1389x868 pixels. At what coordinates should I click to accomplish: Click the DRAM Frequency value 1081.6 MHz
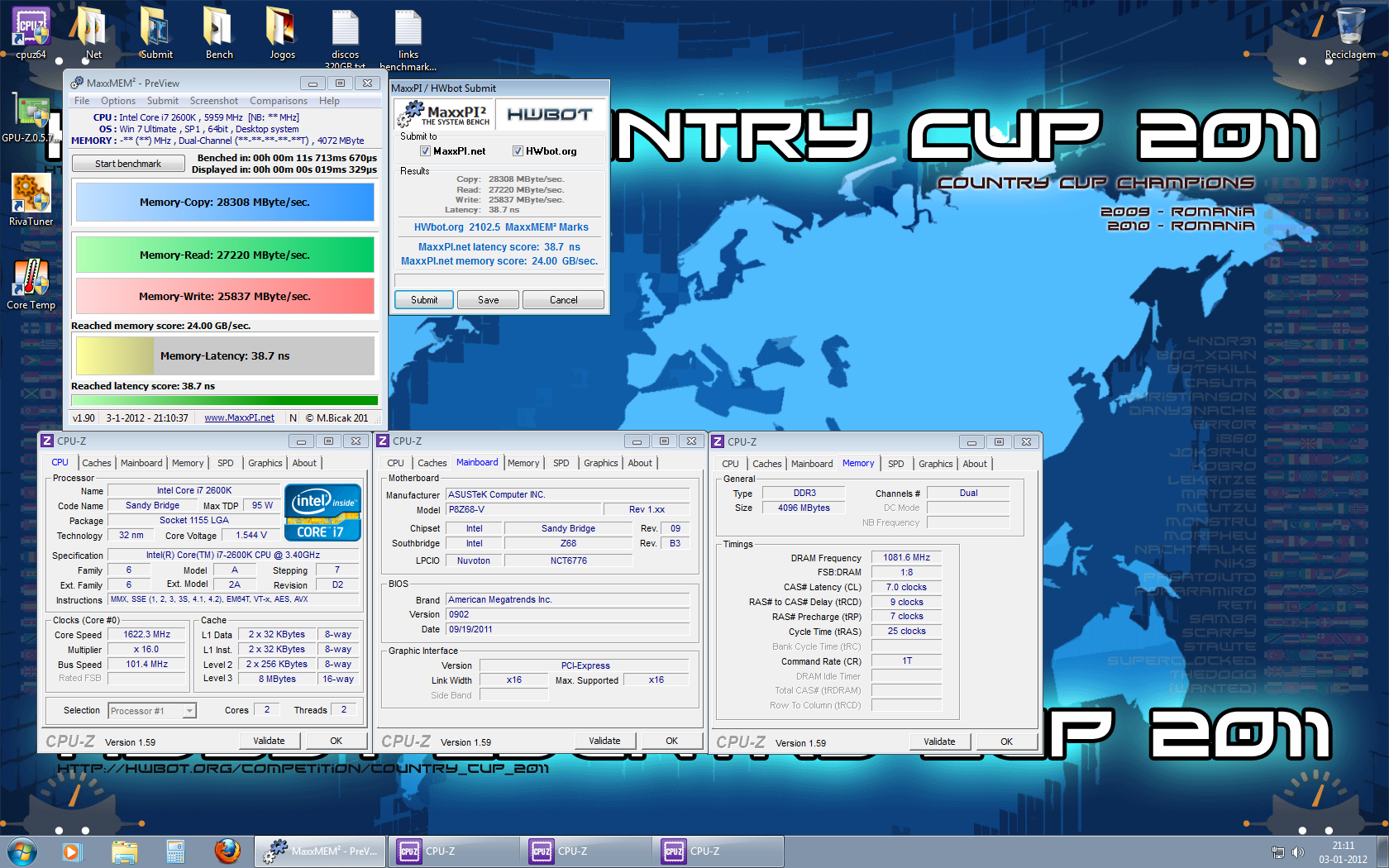tap(906, 558)
